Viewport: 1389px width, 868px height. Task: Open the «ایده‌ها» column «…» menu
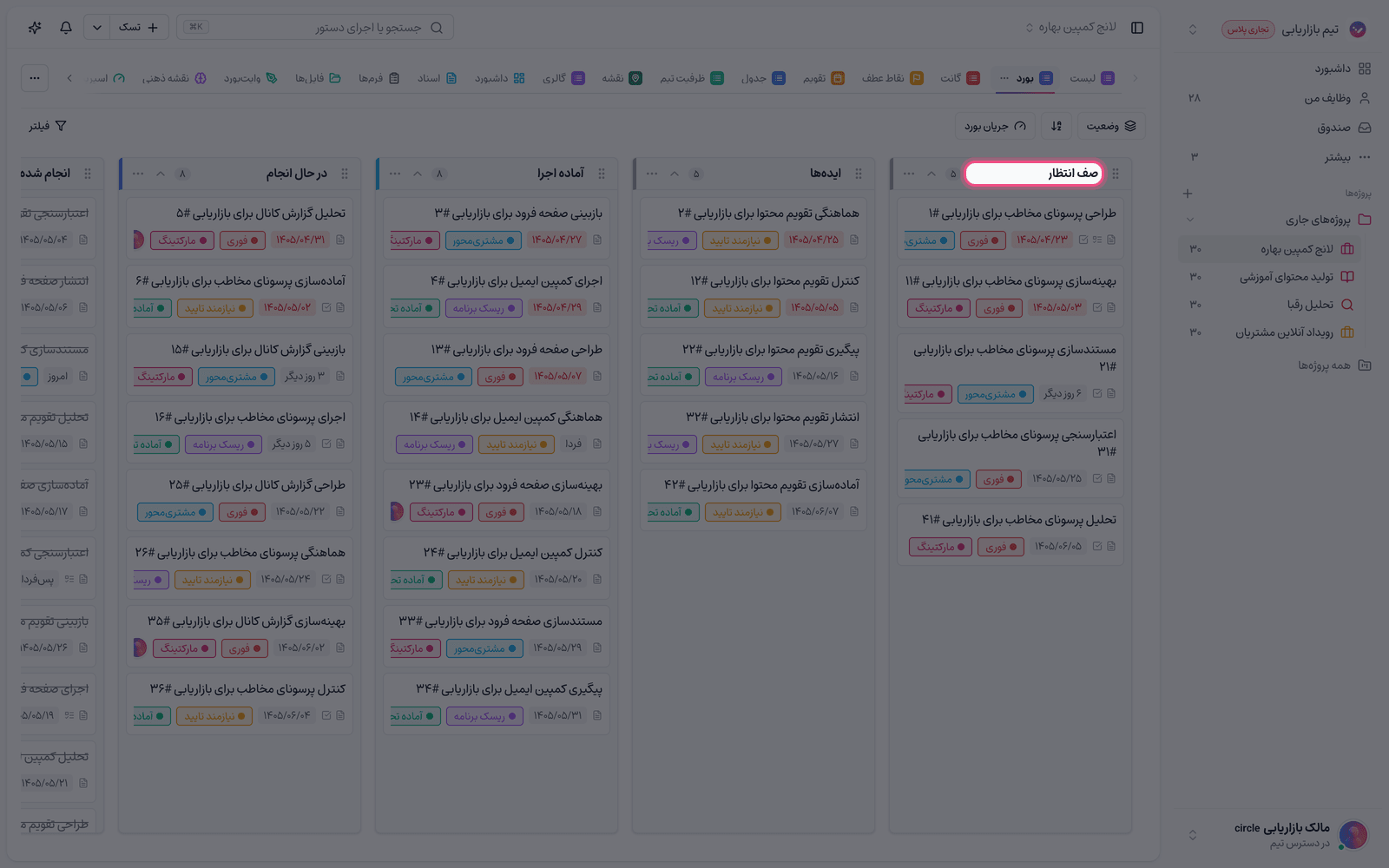(x=652, y=174)
